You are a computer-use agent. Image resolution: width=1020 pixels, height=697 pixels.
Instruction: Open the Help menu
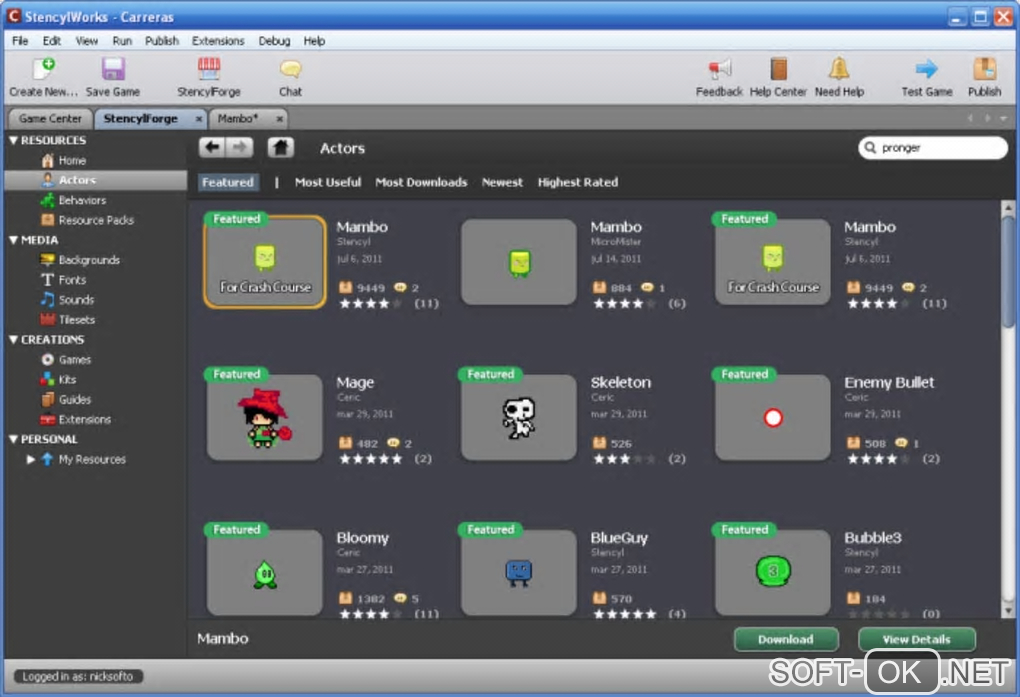(x=314, y=41)
